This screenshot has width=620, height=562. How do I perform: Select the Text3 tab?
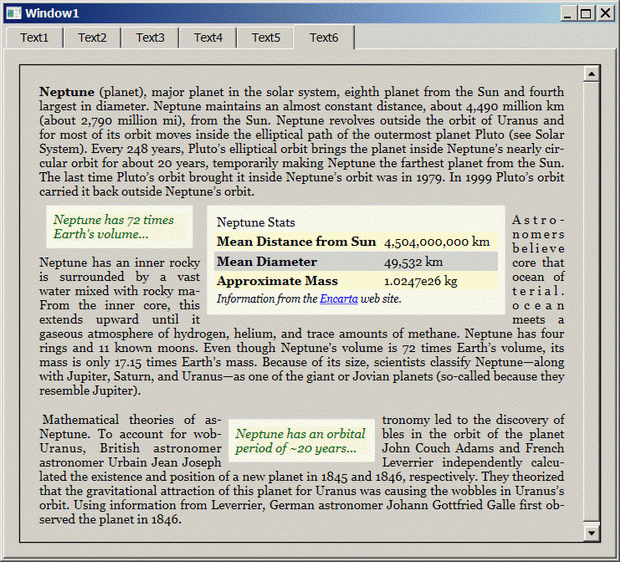[150, 38]
